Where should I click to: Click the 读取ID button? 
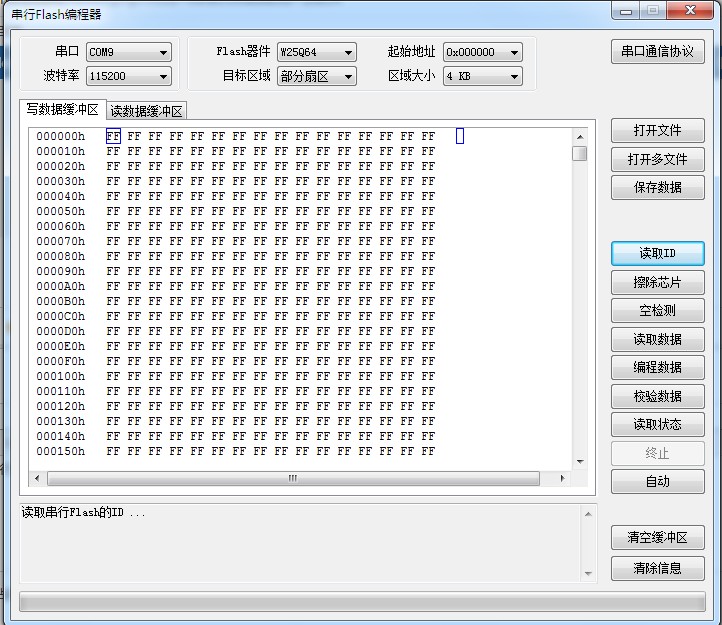click(x=658, y=253)
